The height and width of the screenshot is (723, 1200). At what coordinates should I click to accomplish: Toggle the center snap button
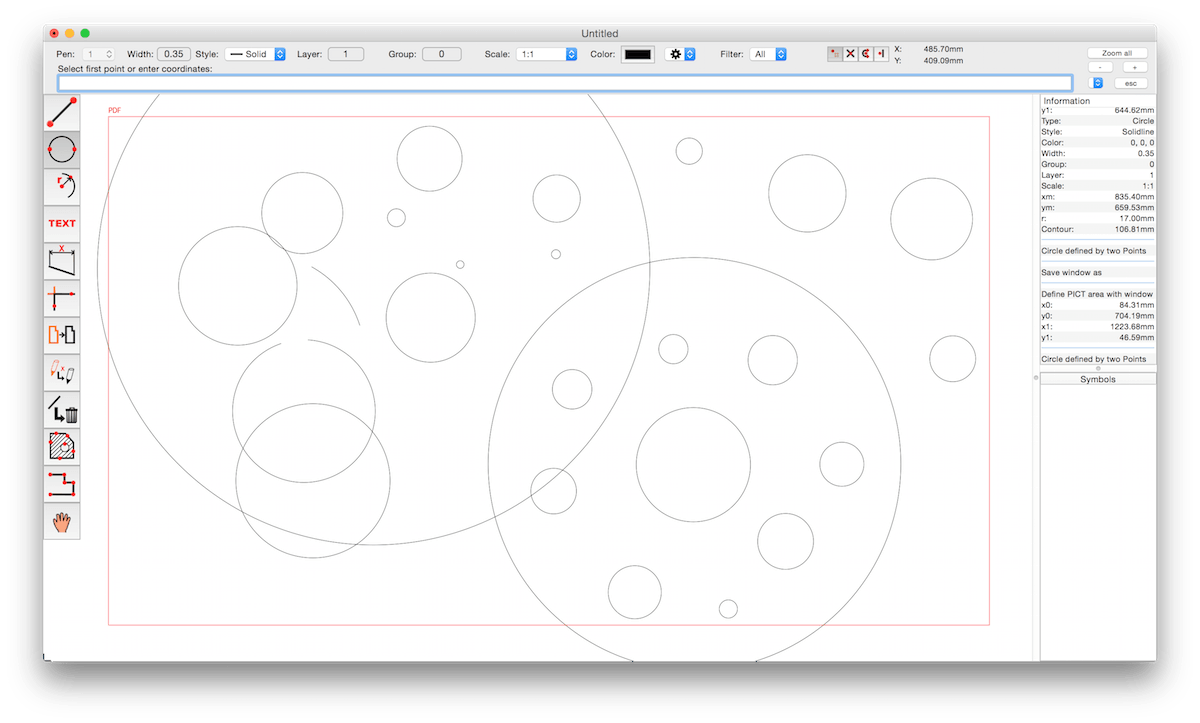coord(865,54)
